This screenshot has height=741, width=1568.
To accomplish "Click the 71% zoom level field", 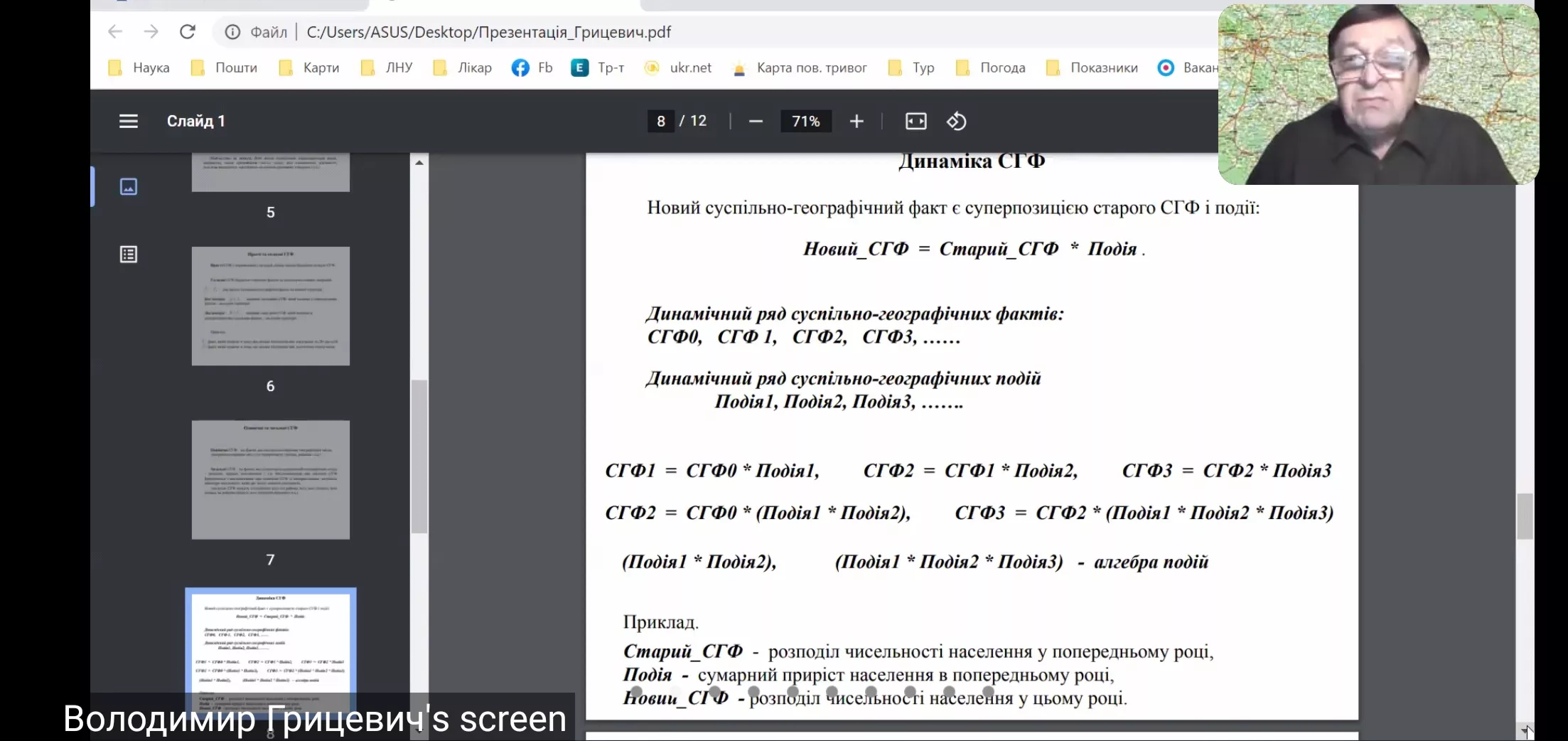I will (805, 122).
